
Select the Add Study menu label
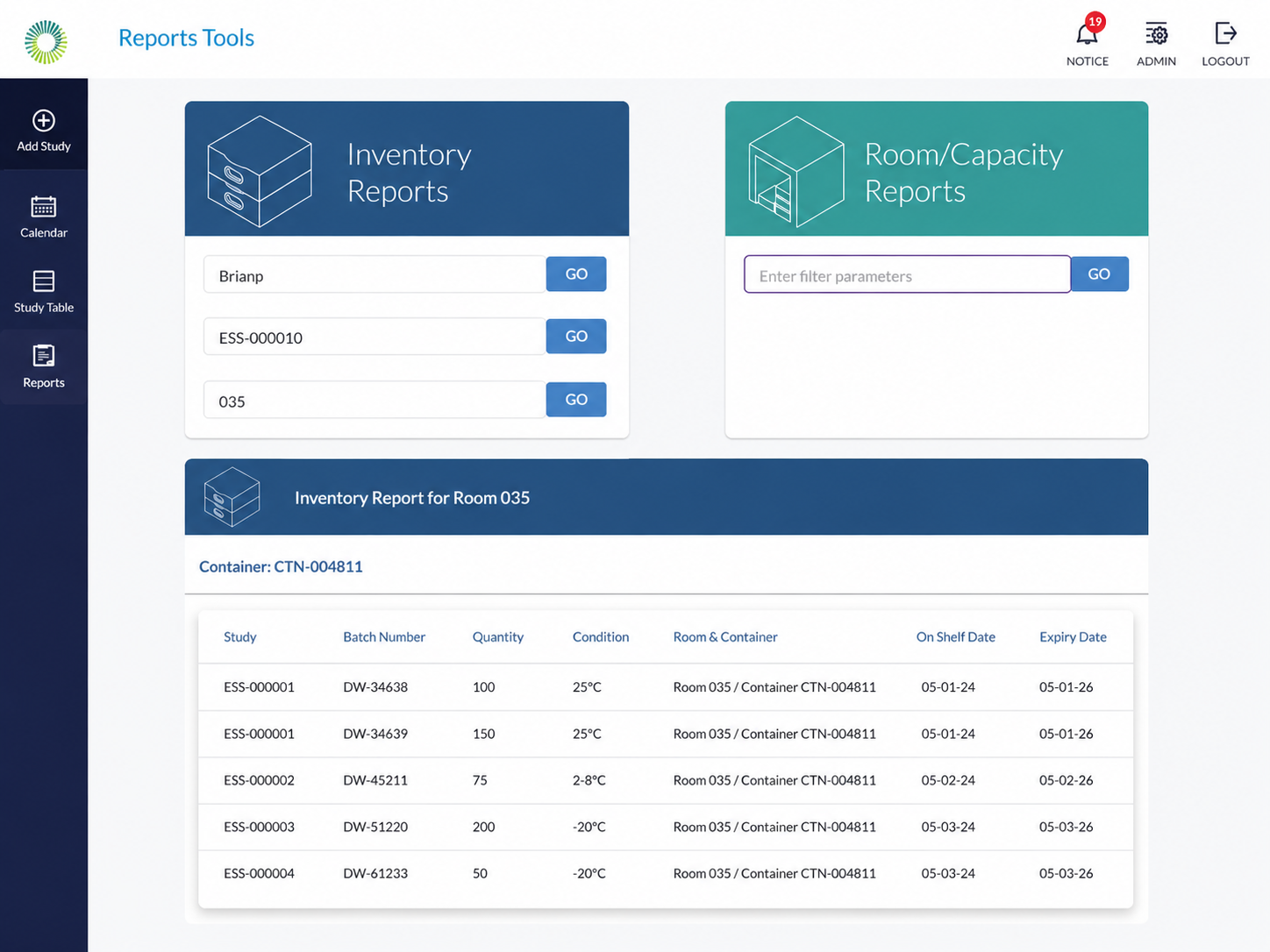[44, 146]
